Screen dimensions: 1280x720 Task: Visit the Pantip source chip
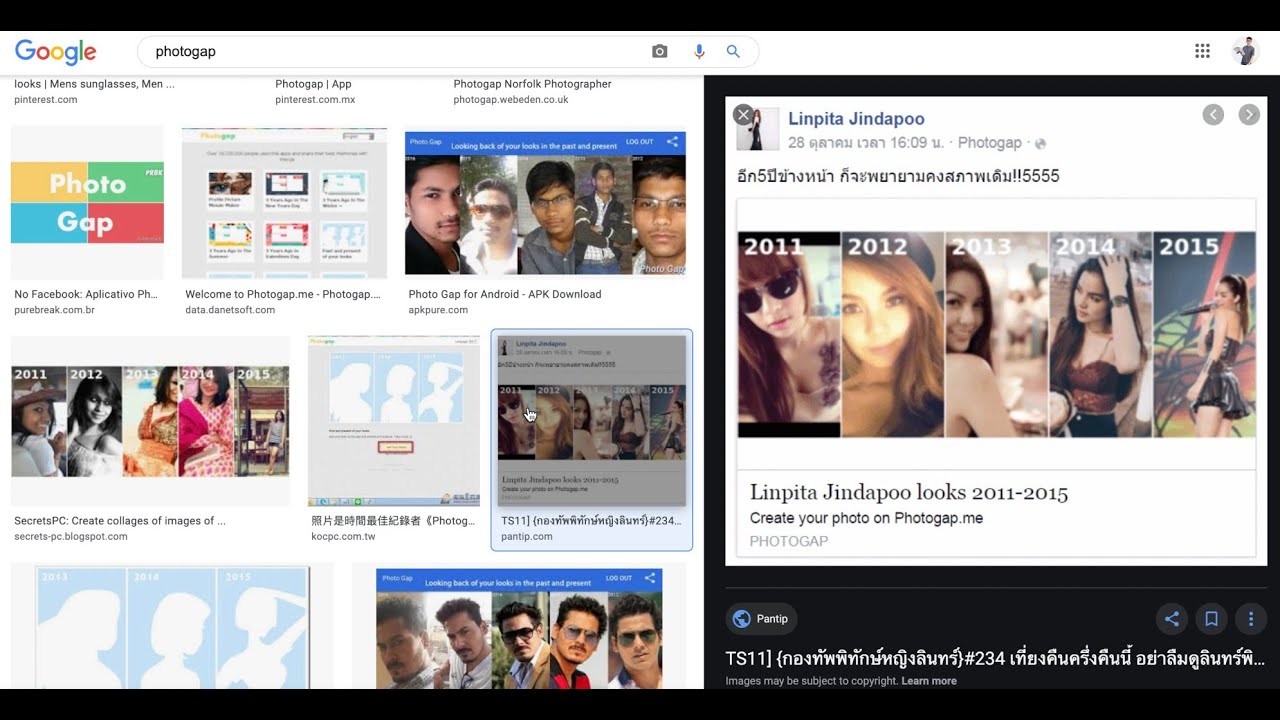[x=762, y=619]
